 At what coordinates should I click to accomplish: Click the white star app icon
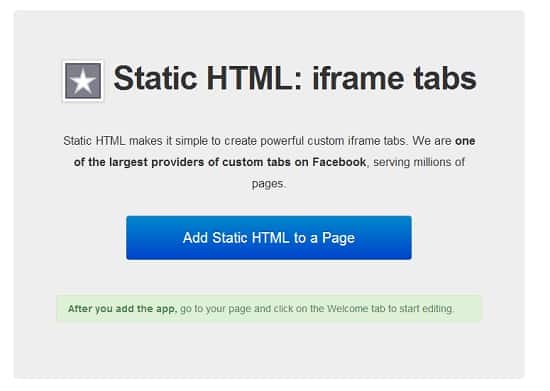click(83, 81)
